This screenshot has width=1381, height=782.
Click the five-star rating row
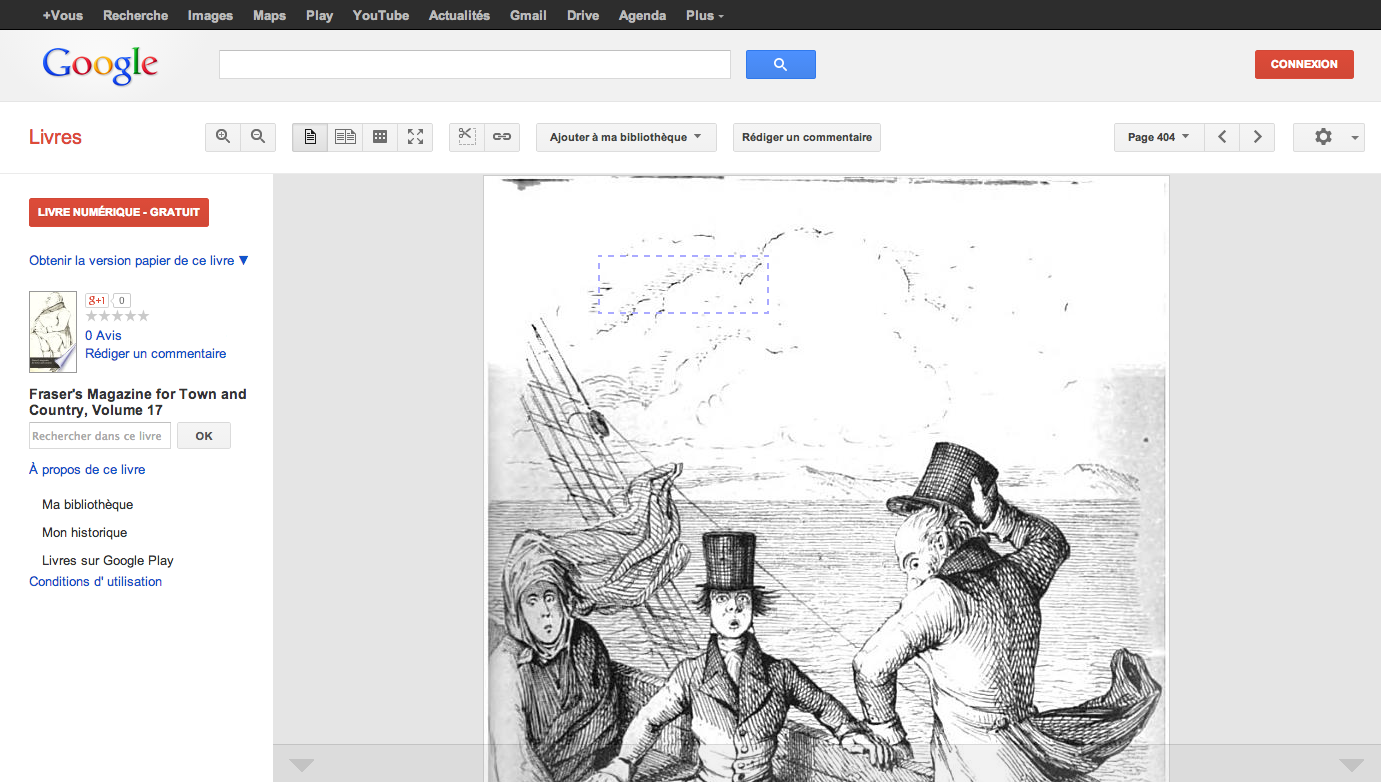(117, 316)
